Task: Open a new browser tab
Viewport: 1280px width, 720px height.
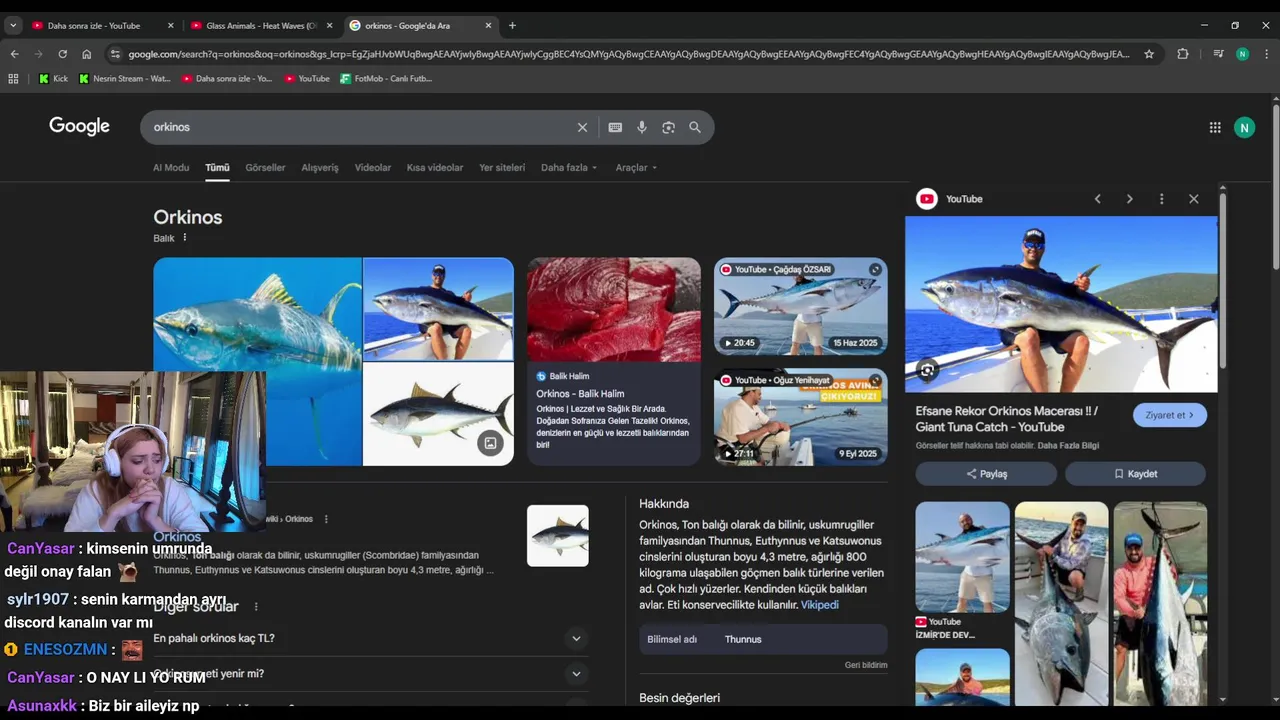Action: 512,25
